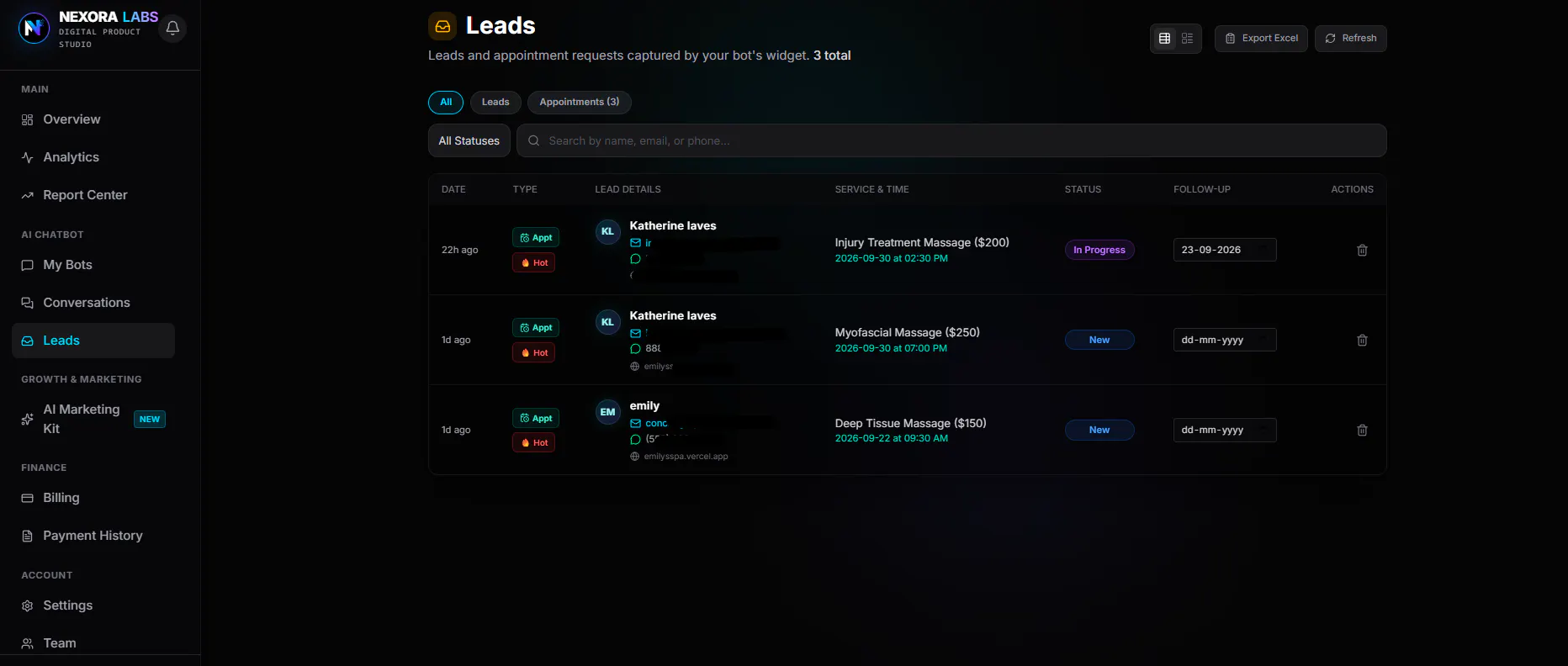Open Billing page

(x=93, y=498)
